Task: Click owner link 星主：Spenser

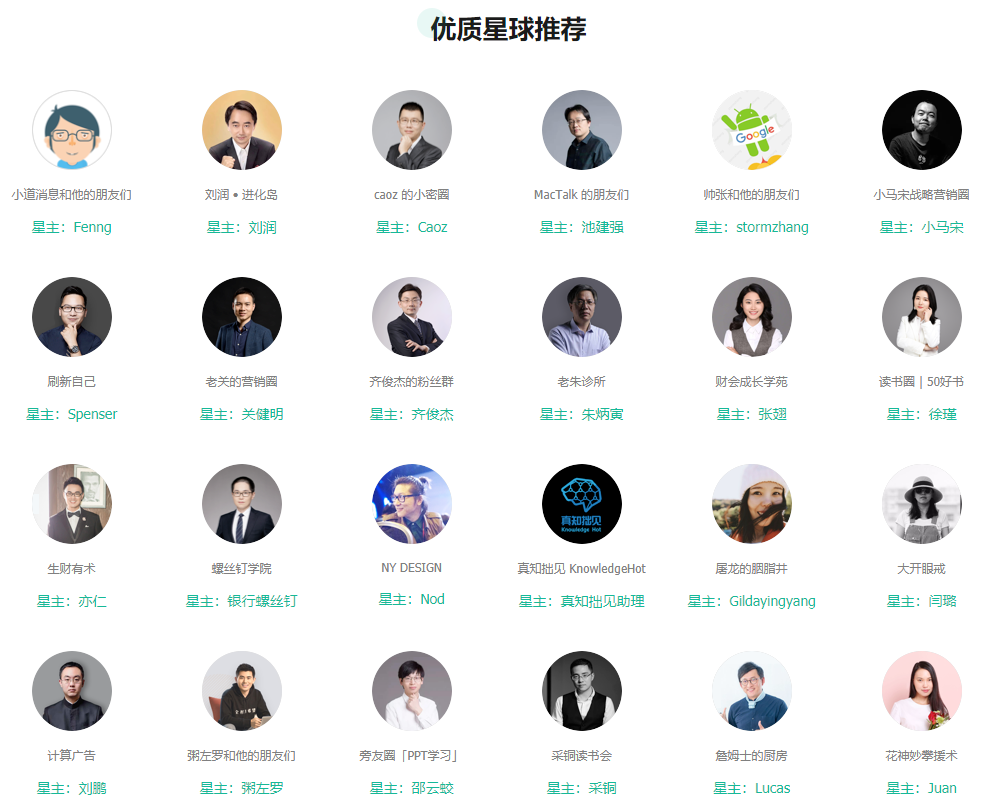Action: [x=72, y=414]
